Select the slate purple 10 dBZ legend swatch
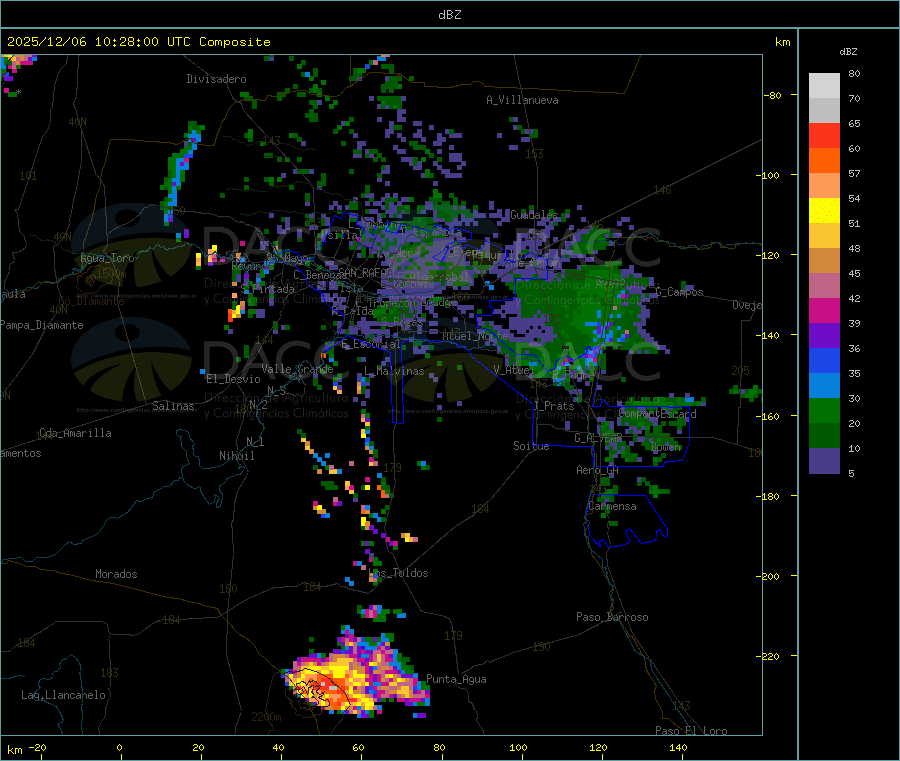900x761 pixels. point(824,461)
